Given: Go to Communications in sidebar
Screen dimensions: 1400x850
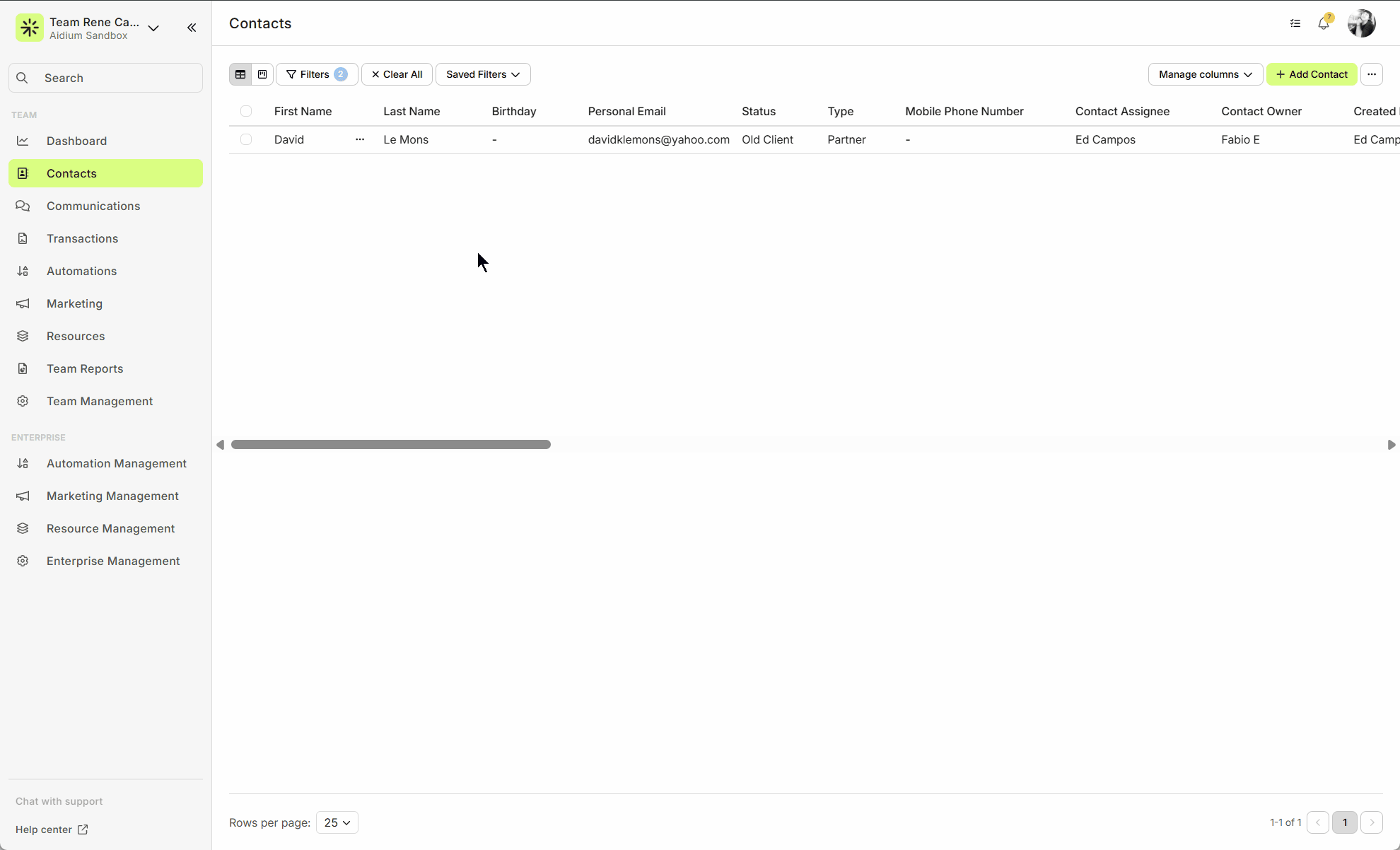Looking at the screenshot, I should [x=93, y=206].
